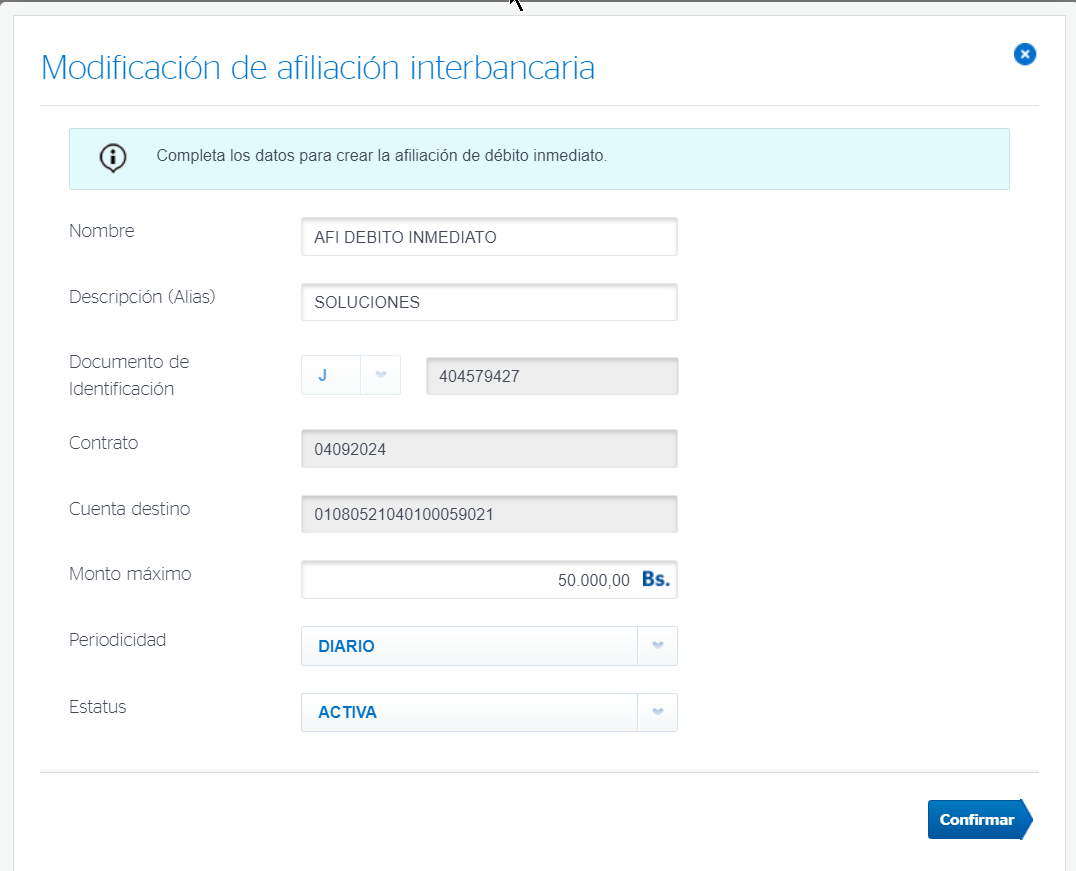This screenshot has height=871, width=1076.
Task: Click the Nombre input field
Action: click(x=489, y=237)
